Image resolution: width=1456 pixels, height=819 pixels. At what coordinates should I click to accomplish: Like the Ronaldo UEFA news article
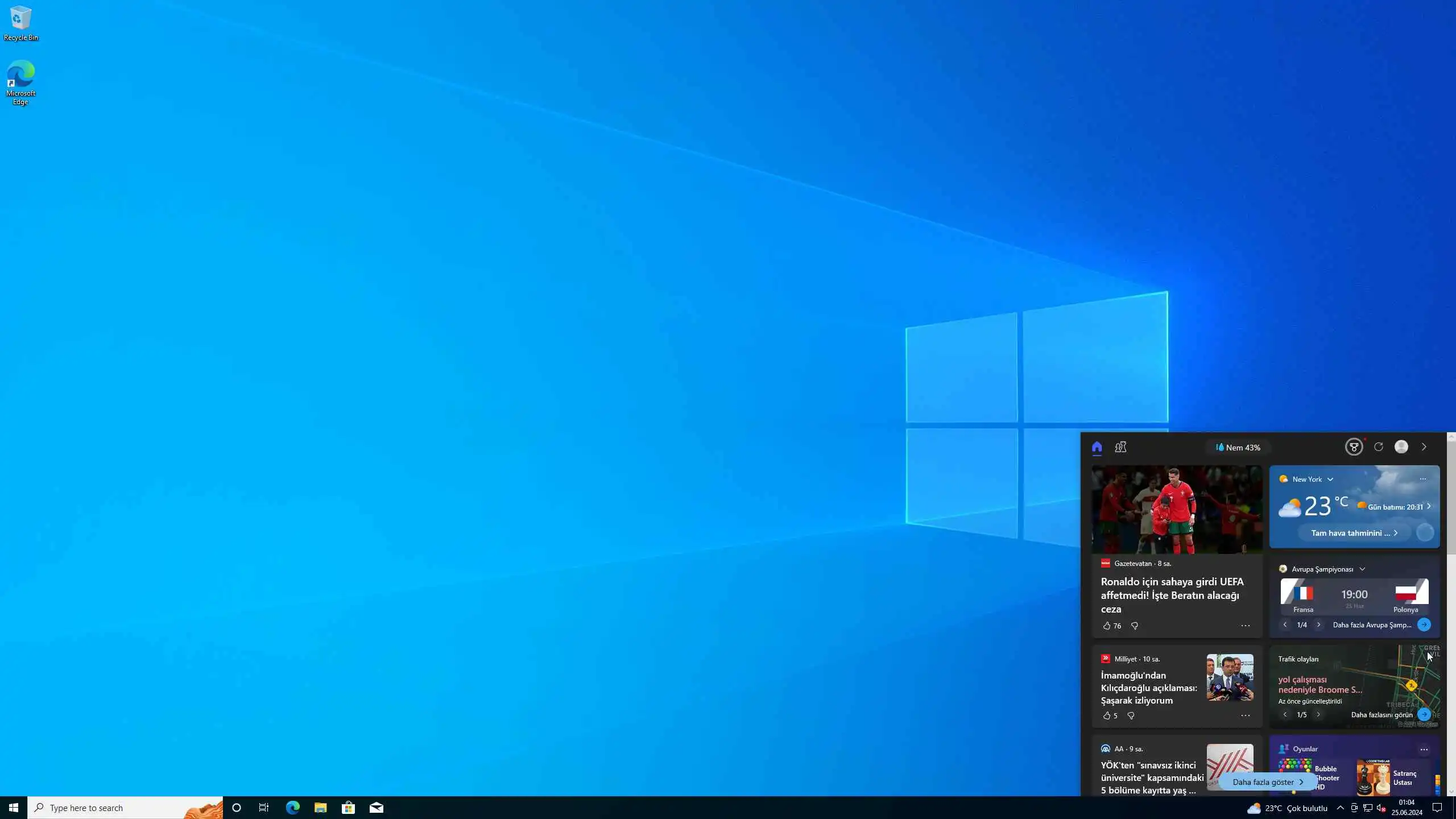1107,626
